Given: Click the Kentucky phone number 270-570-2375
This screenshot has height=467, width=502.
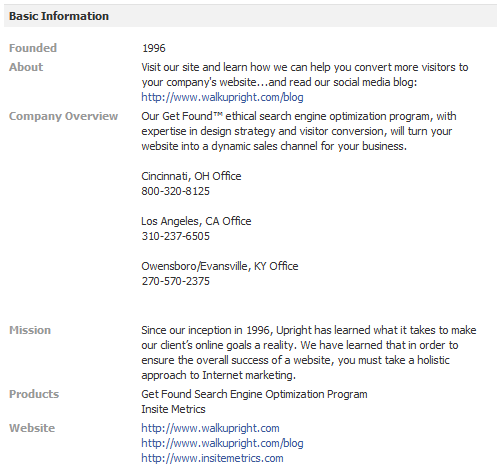Looking at the screenshot, I should (176, 281).
